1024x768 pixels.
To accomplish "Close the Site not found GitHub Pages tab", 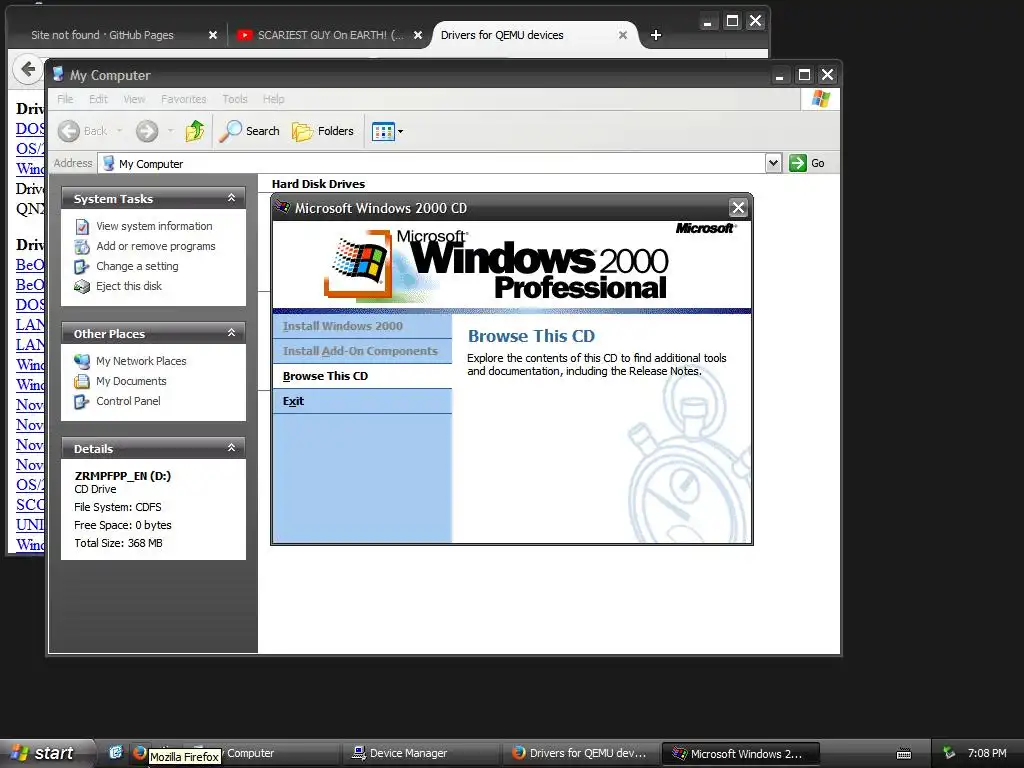I will tap(213, 35).
